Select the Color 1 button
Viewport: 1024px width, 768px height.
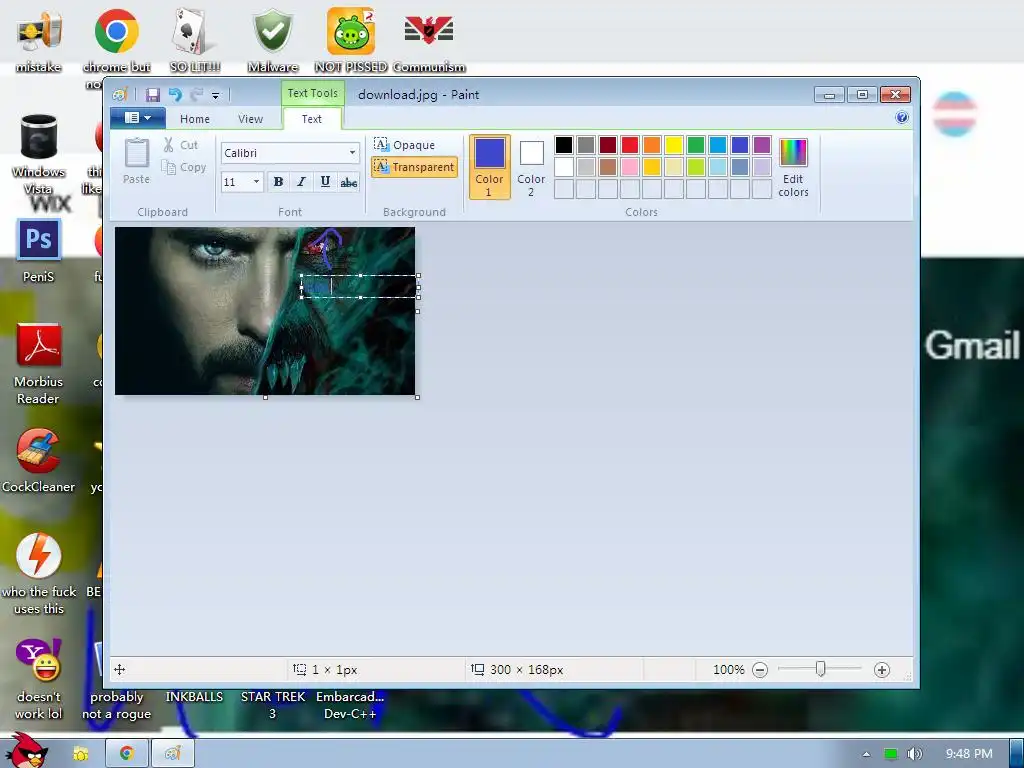[x=489, y=167]
